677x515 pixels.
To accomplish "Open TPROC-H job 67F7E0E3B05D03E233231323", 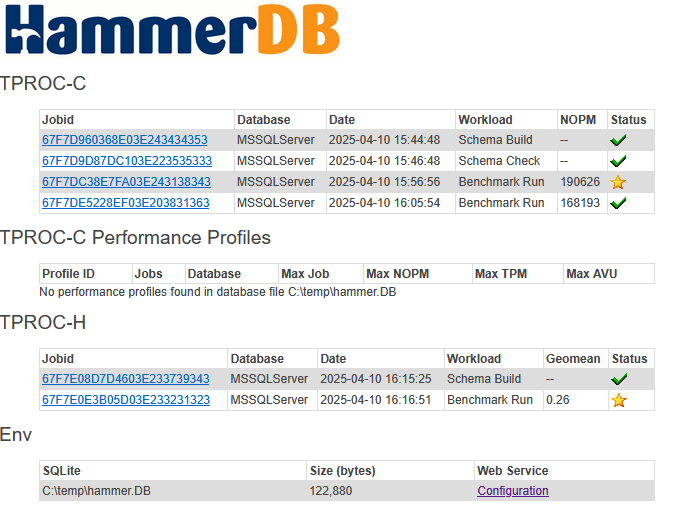I will pos(126,400).
